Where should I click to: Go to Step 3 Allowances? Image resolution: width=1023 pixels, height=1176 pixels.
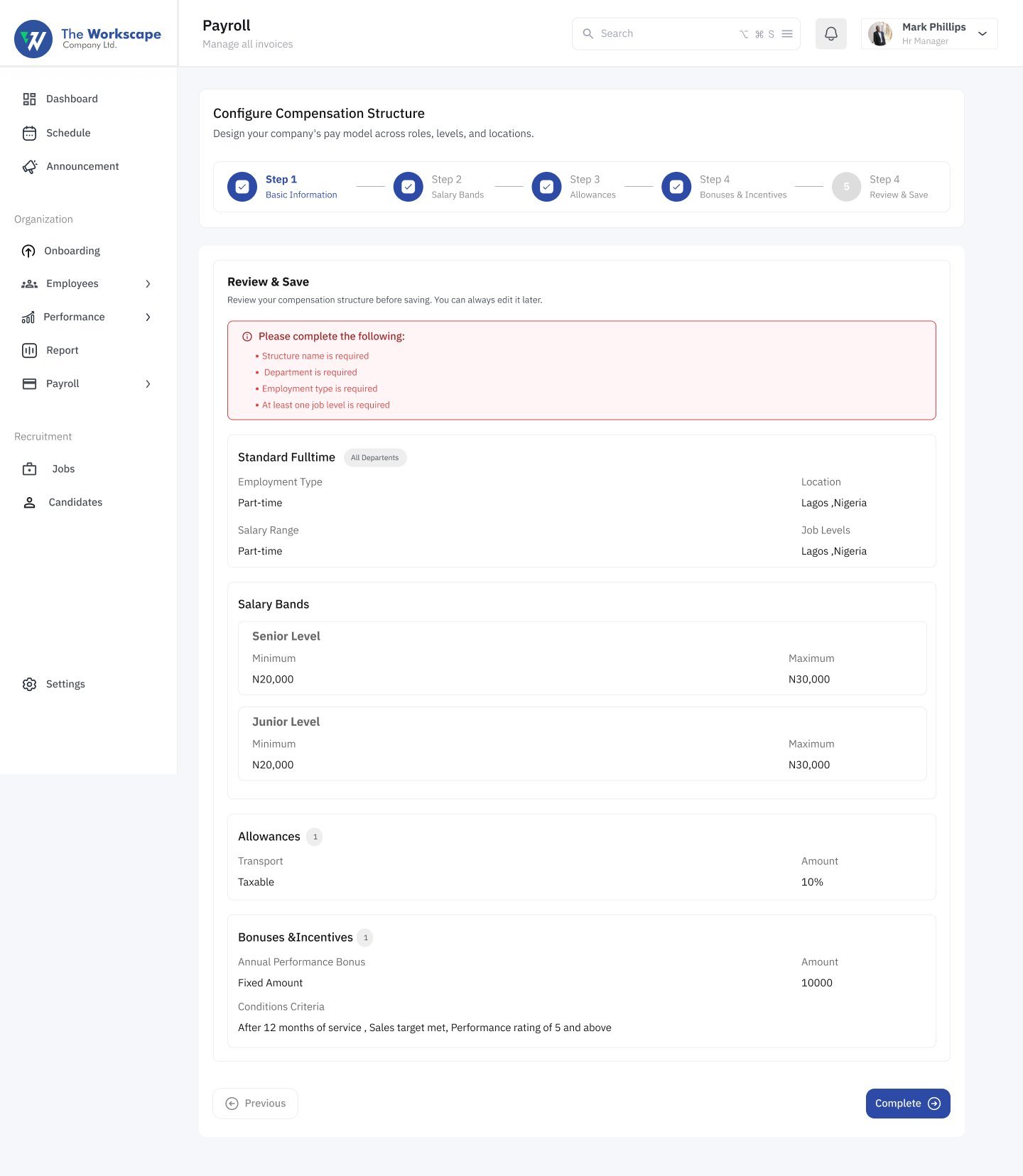(x=573, y=187)
